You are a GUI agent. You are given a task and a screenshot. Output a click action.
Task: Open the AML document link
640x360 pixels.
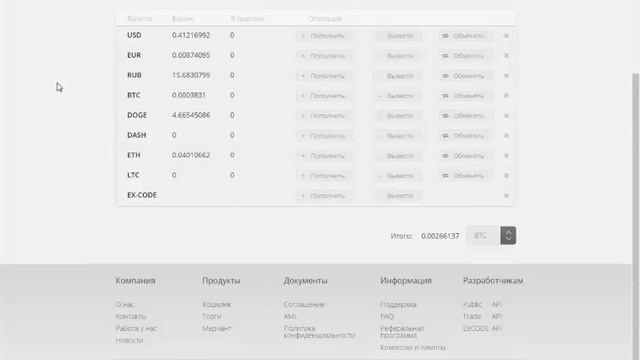point(290,316)
